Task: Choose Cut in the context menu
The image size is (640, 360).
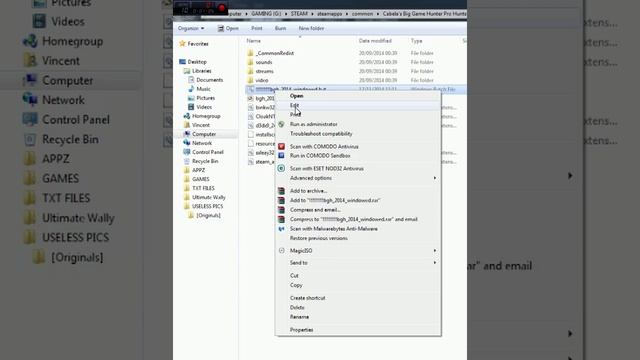Action: (294, 276)
